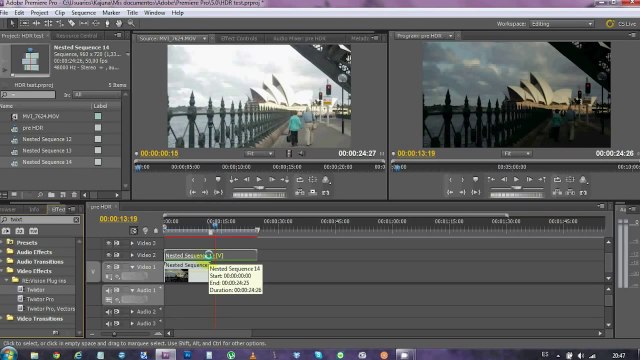Click the label swatch next to MVI_7624.MOV

(98, 116)
